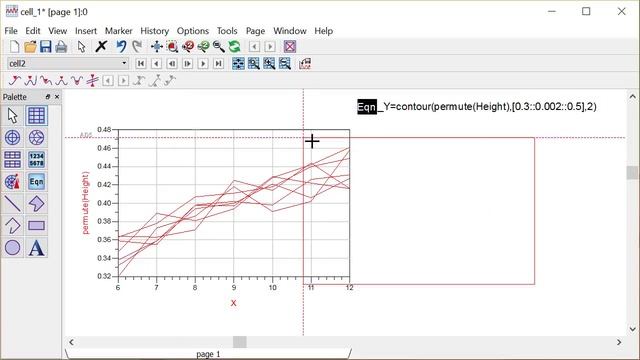Screen dimensions: 640x360
Task: Click the data file tool icon
Action: tap(305, 63)
